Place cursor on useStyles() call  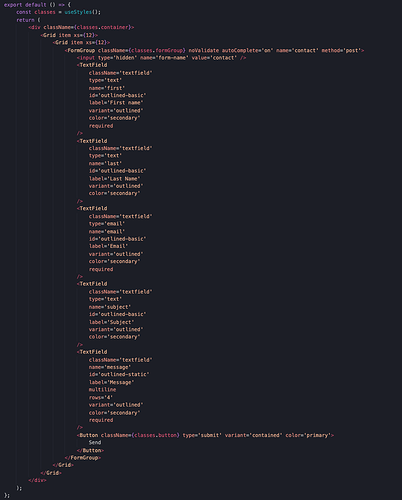pos(82,12)
